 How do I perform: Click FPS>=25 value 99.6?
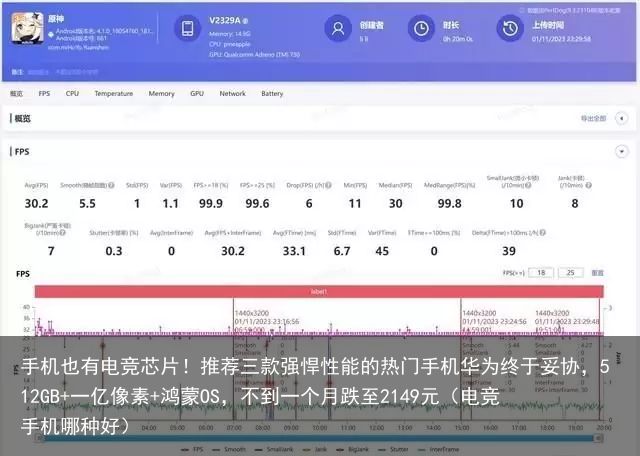257,203
